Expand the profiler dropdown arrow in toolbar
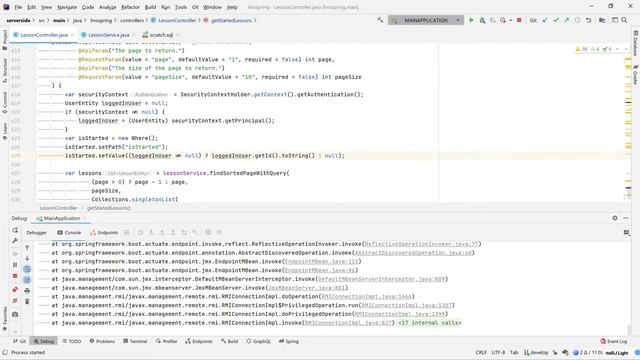The height and width of the screenshot is (360, 640). pyautogui.click(x=510, y=20)
